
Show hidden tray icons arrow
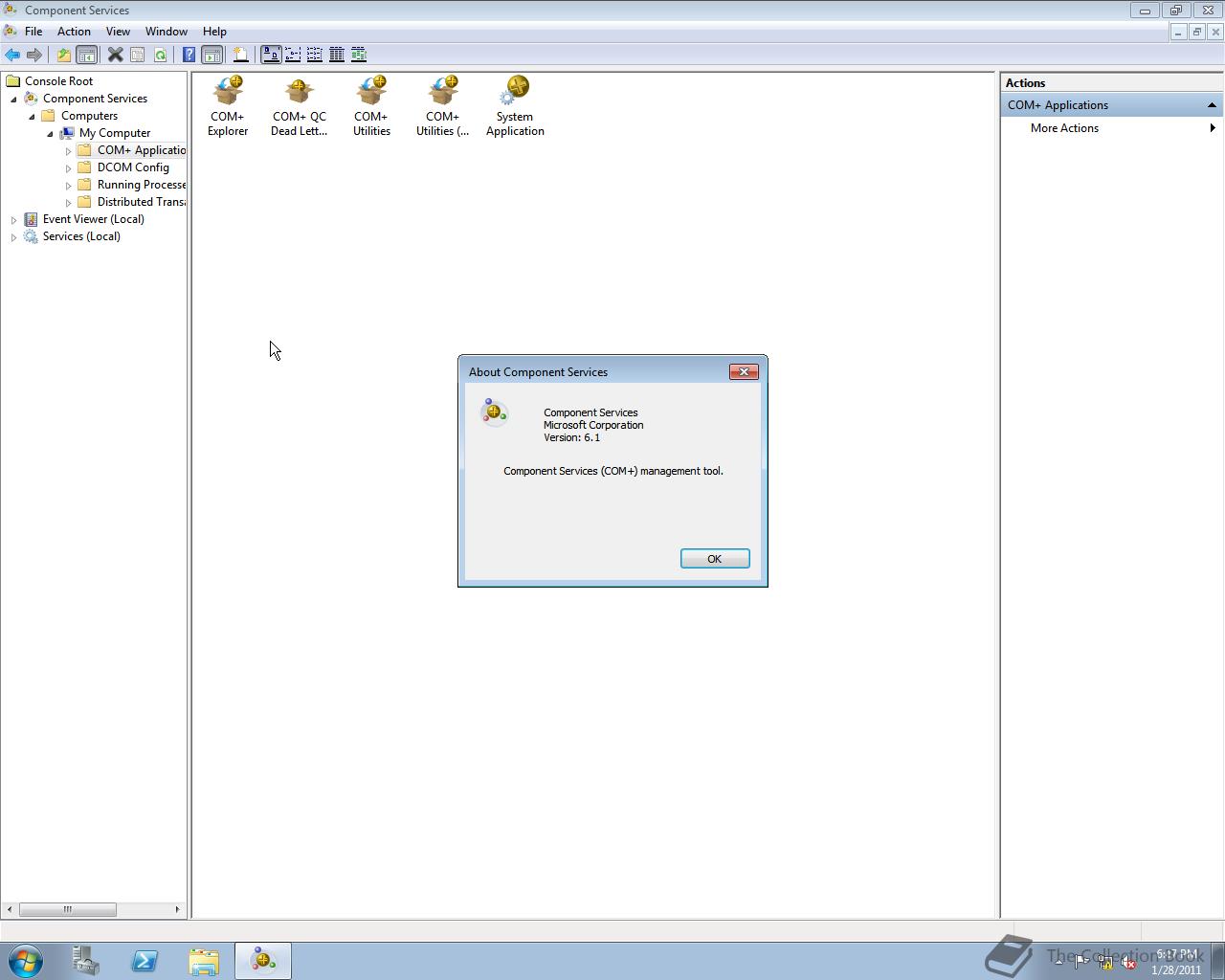[1058, 962]
